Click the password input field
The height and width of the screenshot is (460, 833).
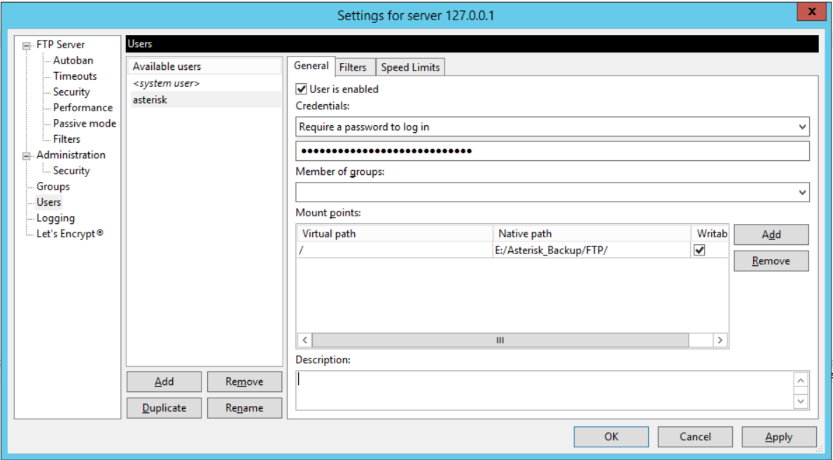click(552, 151)
